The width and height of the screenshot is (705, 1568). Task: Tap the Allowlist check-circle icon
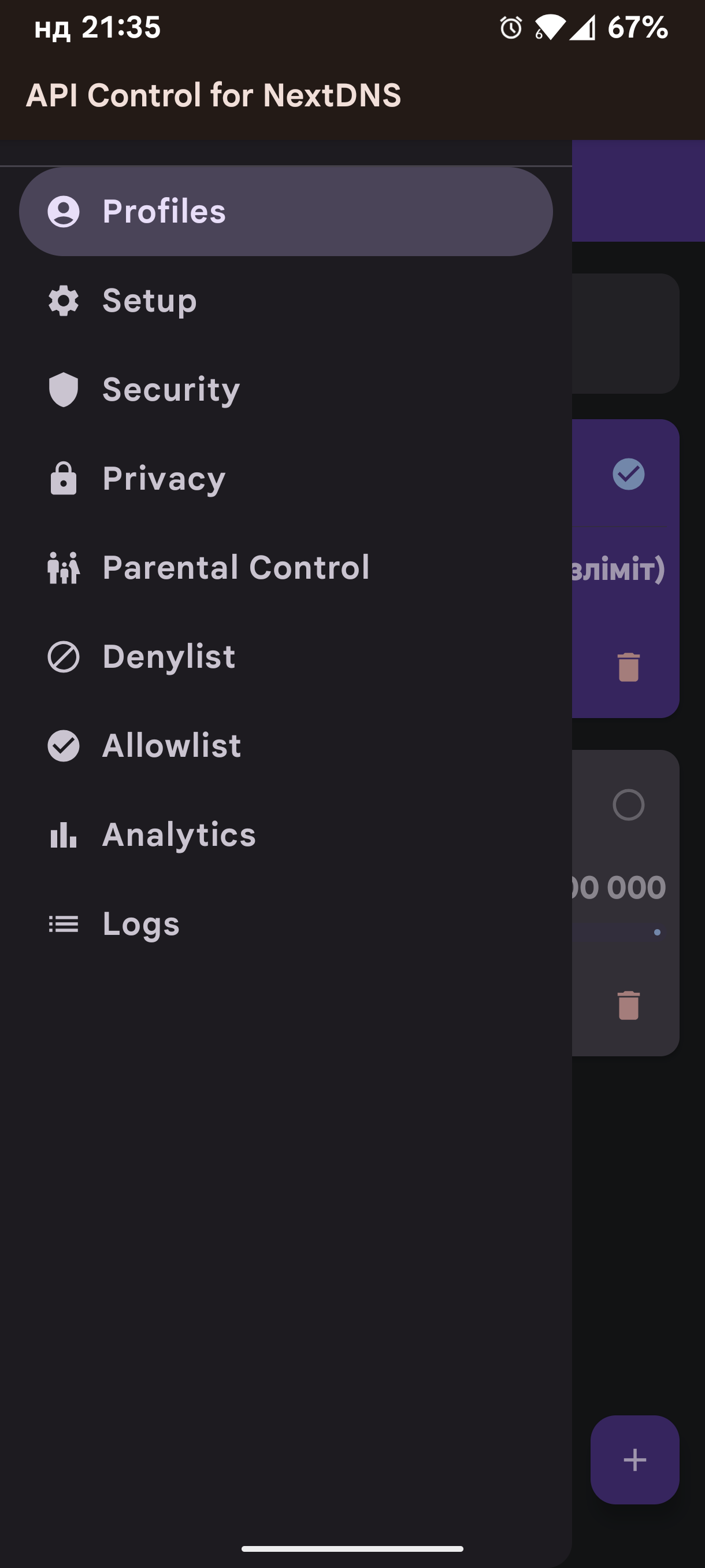click(x=63, y=746)
